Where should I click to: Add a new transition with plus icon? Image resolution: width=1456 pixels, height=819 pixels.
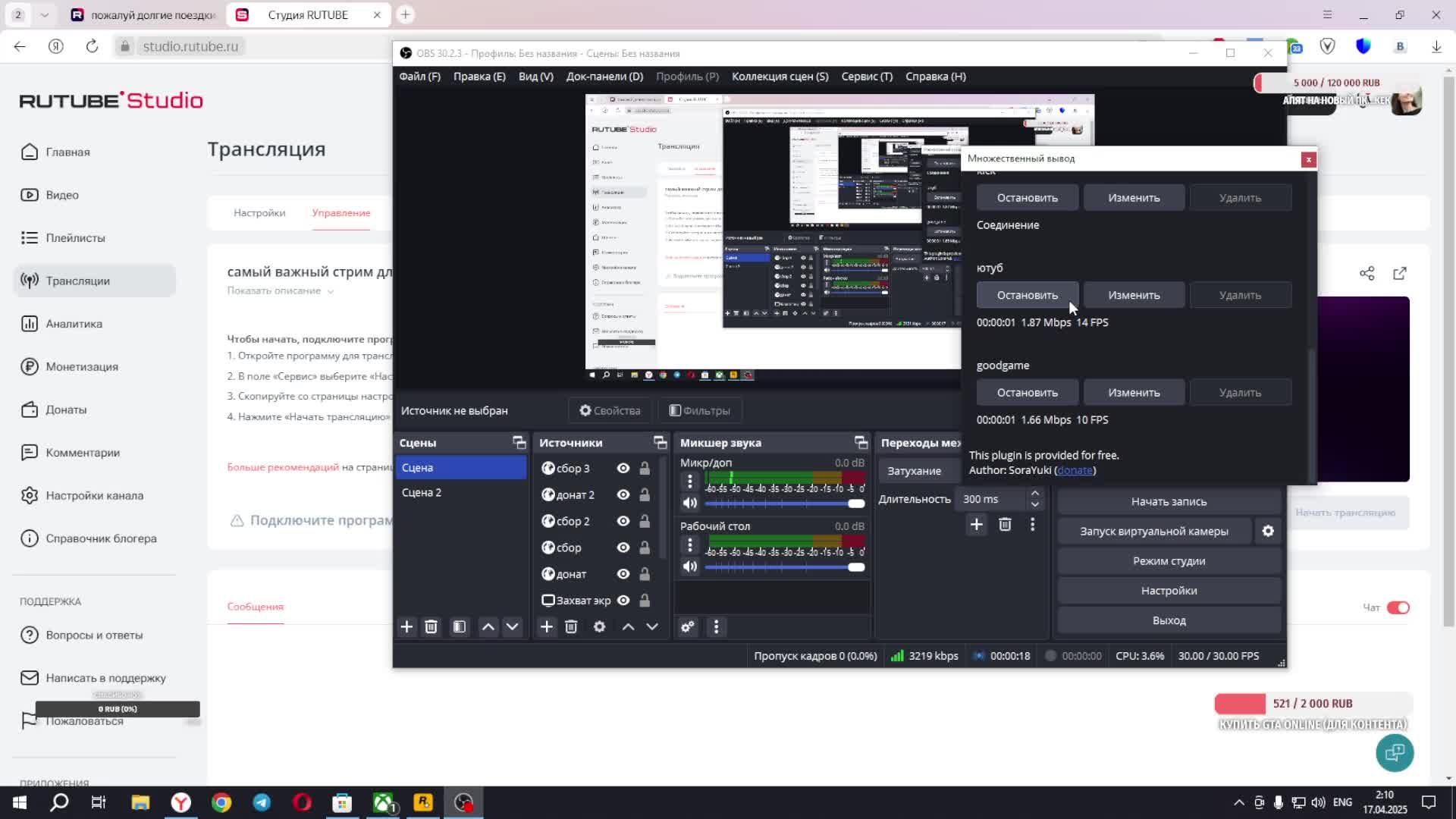tap(976, 524)
